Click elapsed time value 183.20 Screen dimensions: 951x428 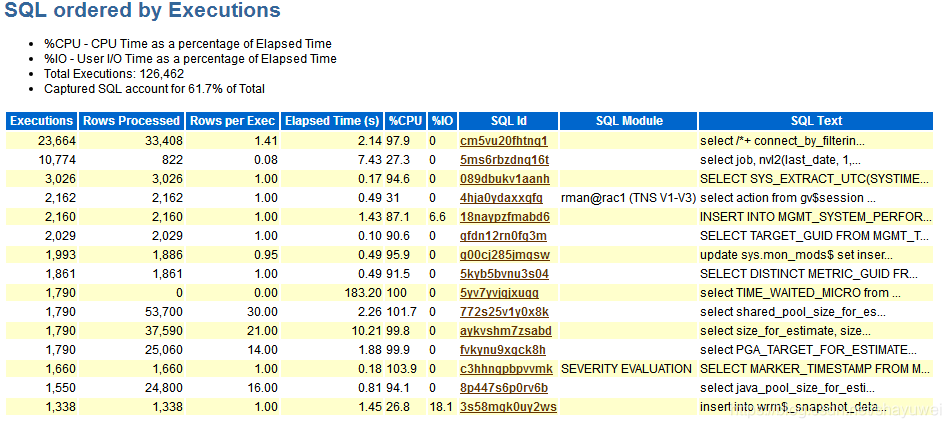pos(361,293)
